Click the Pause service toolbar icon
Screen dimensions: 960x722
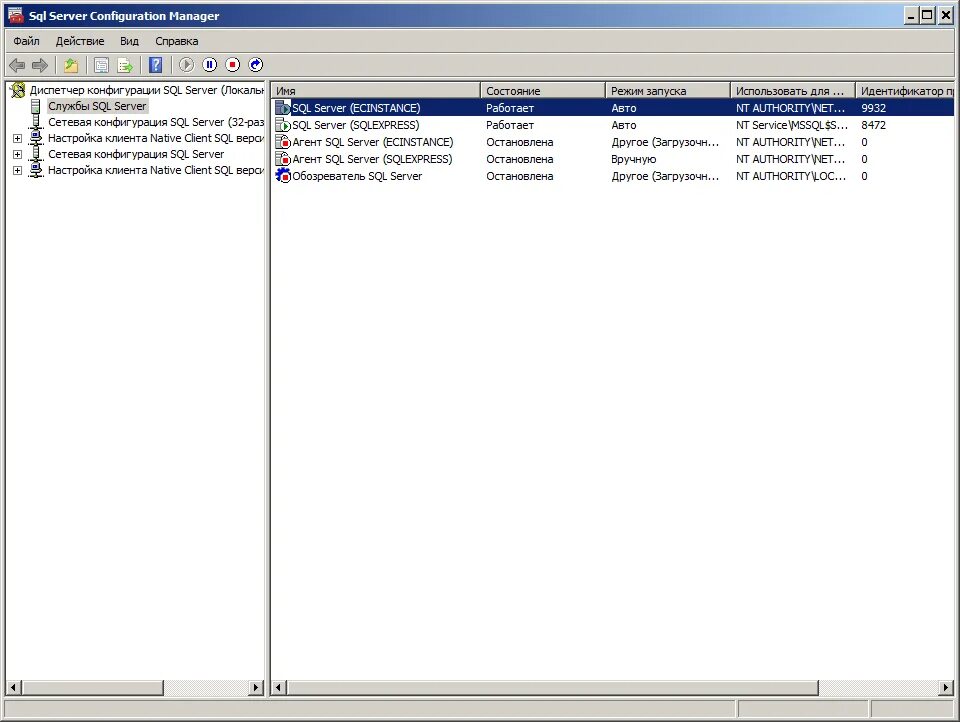click(x=209, y=64)
